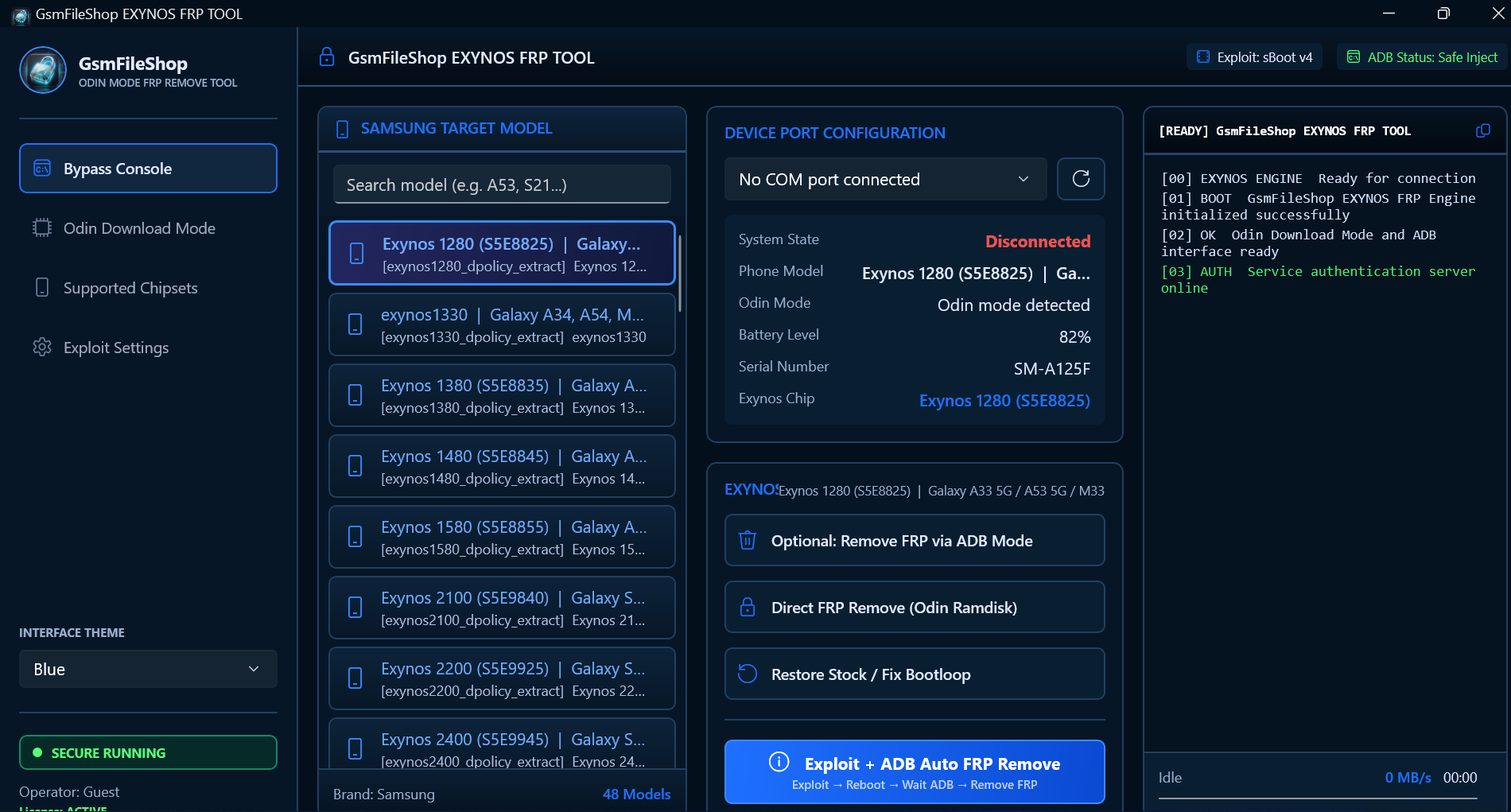Open the COM port dropdown

pos(885,179)
